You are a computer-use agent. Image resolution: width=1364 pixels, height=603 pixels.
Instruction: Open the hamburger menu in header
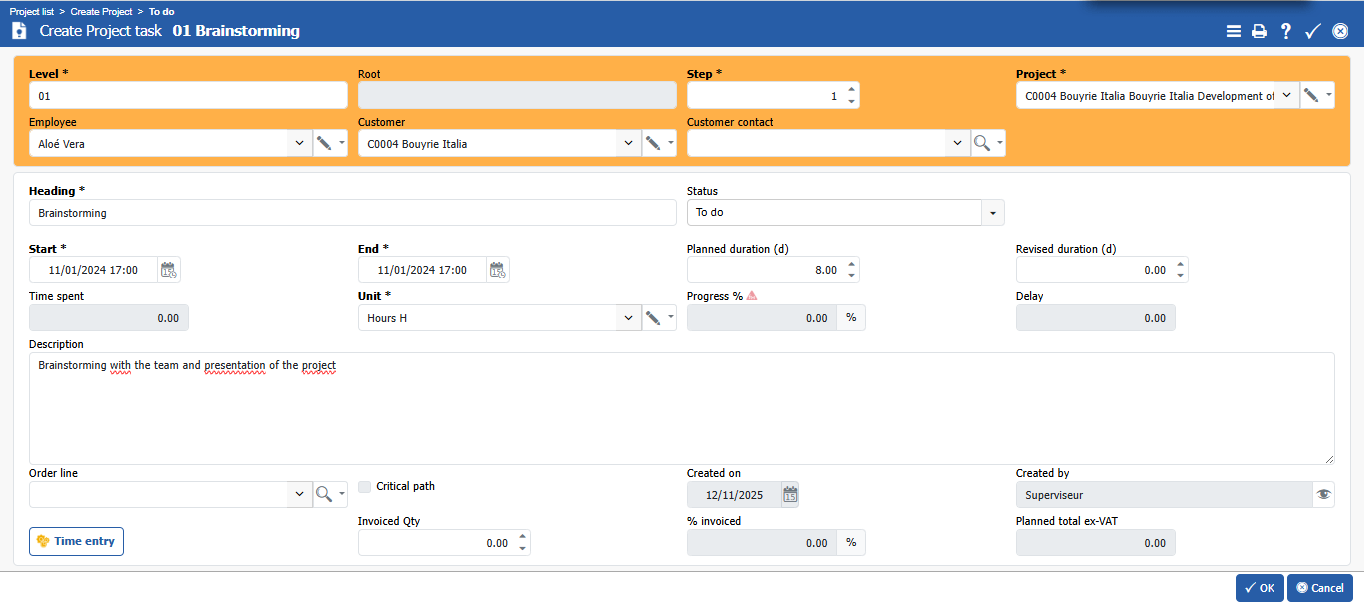click(x=1234, y=31)
